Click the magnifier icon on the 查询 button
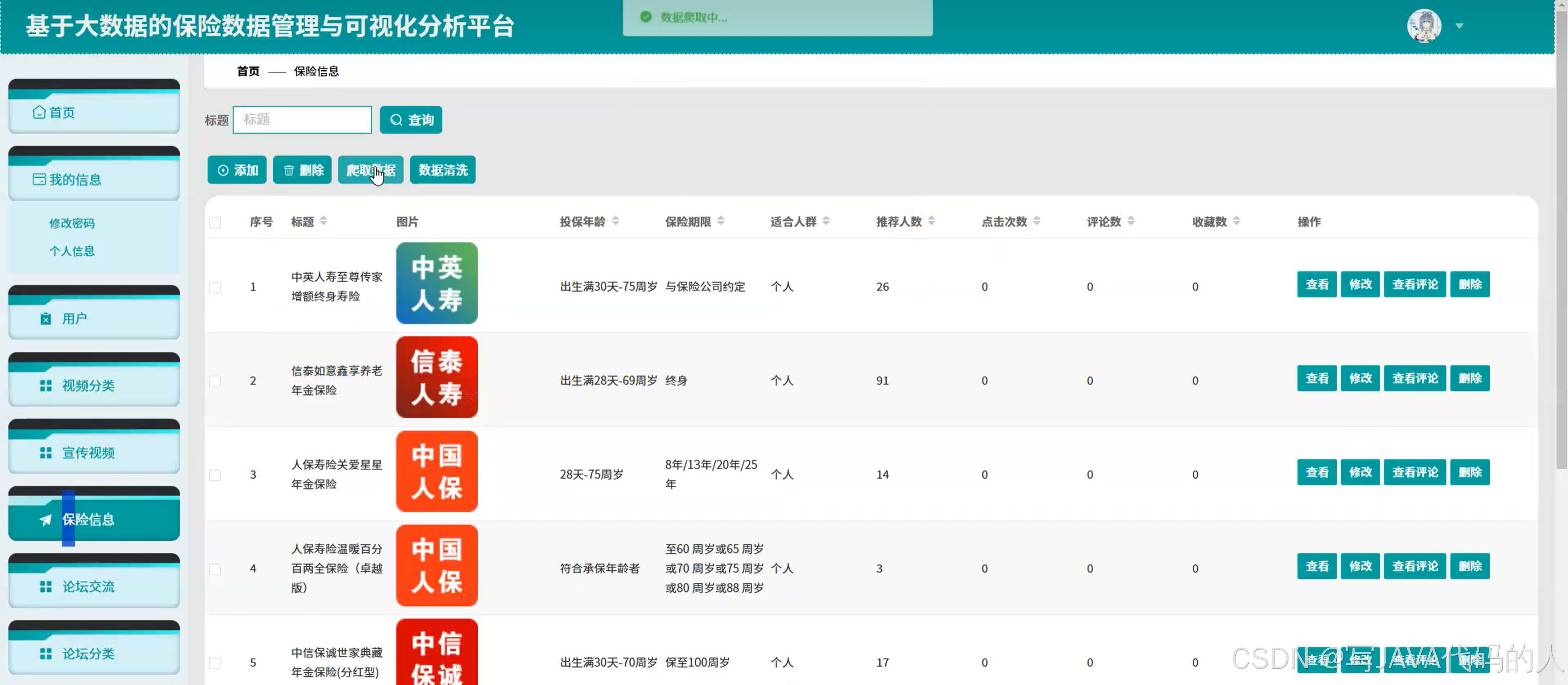1568x685 pixels. pos(396,120)
